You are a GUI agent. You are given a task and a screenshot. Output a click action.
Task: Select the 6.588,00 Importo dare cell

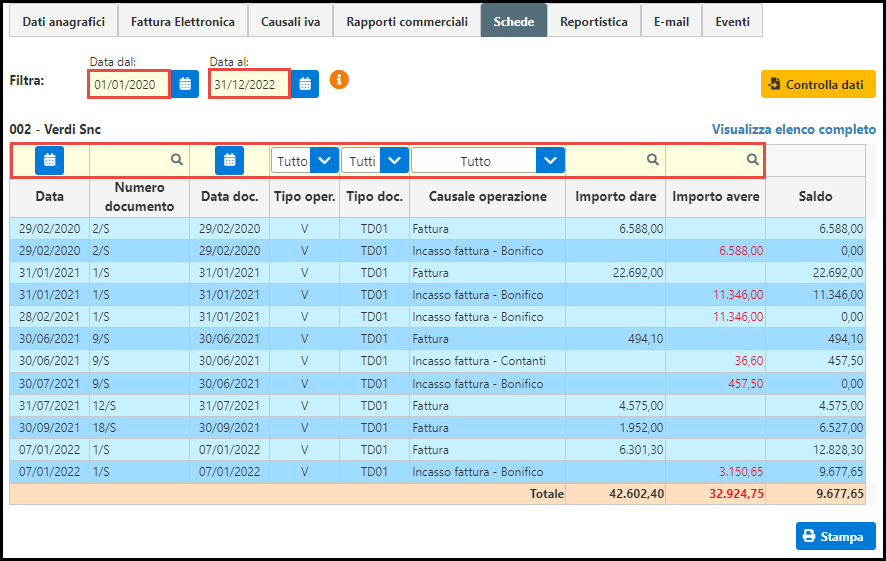tap(615, 229)
